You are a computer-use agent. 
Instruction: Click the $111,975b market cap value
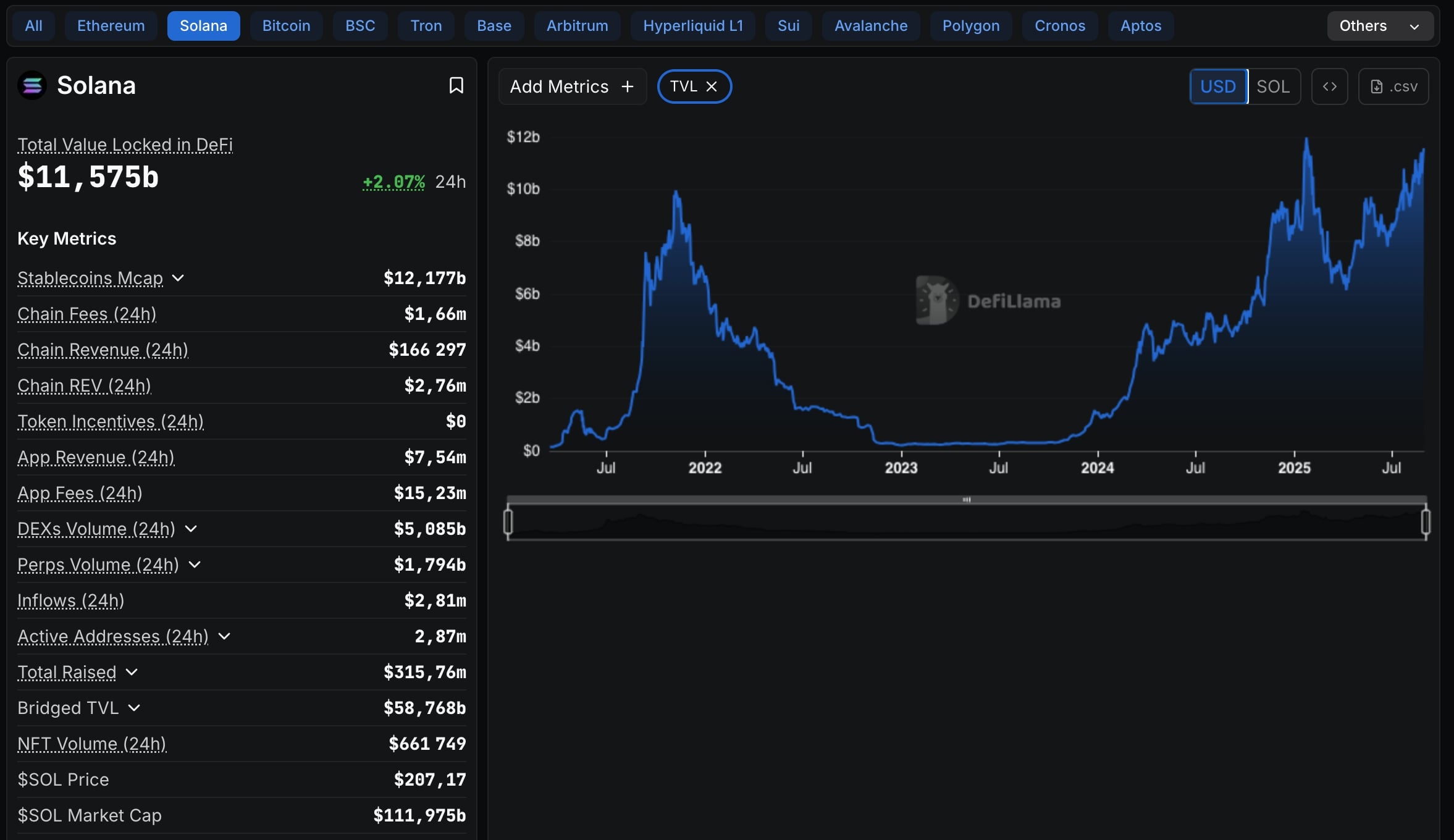pyautogui.click(x=419, y=815)
